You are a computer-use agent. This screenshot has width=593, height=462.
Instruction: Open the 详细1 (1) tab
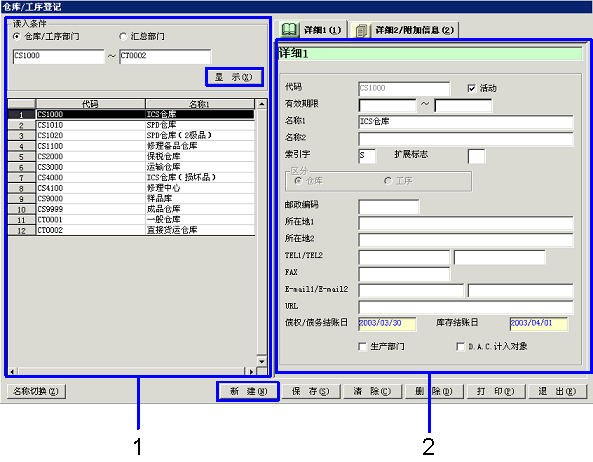pyautogui.click(x=313, y=29)
